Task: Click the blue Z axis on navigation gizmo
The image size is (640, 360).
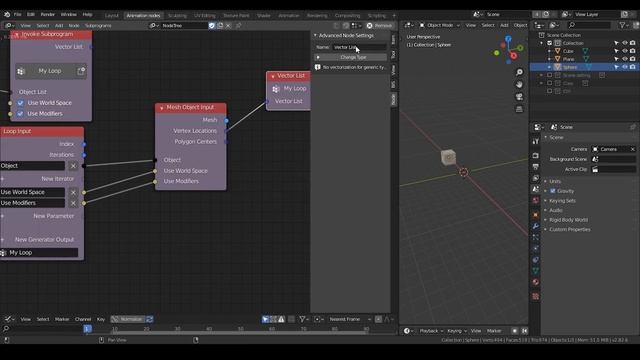Action: tap(508, 39)
